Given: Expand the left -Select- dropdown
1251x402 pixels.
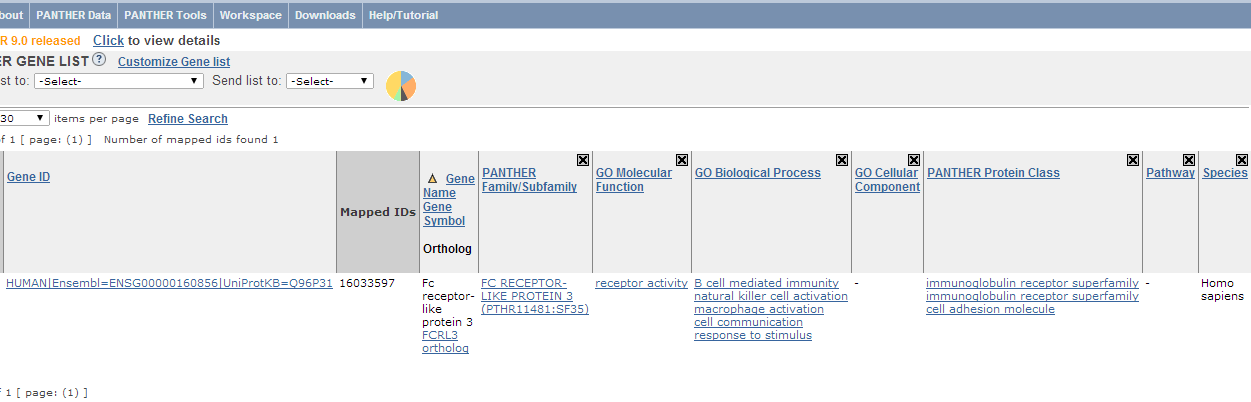Looking at the screenshot, I should tap(119, 81).
